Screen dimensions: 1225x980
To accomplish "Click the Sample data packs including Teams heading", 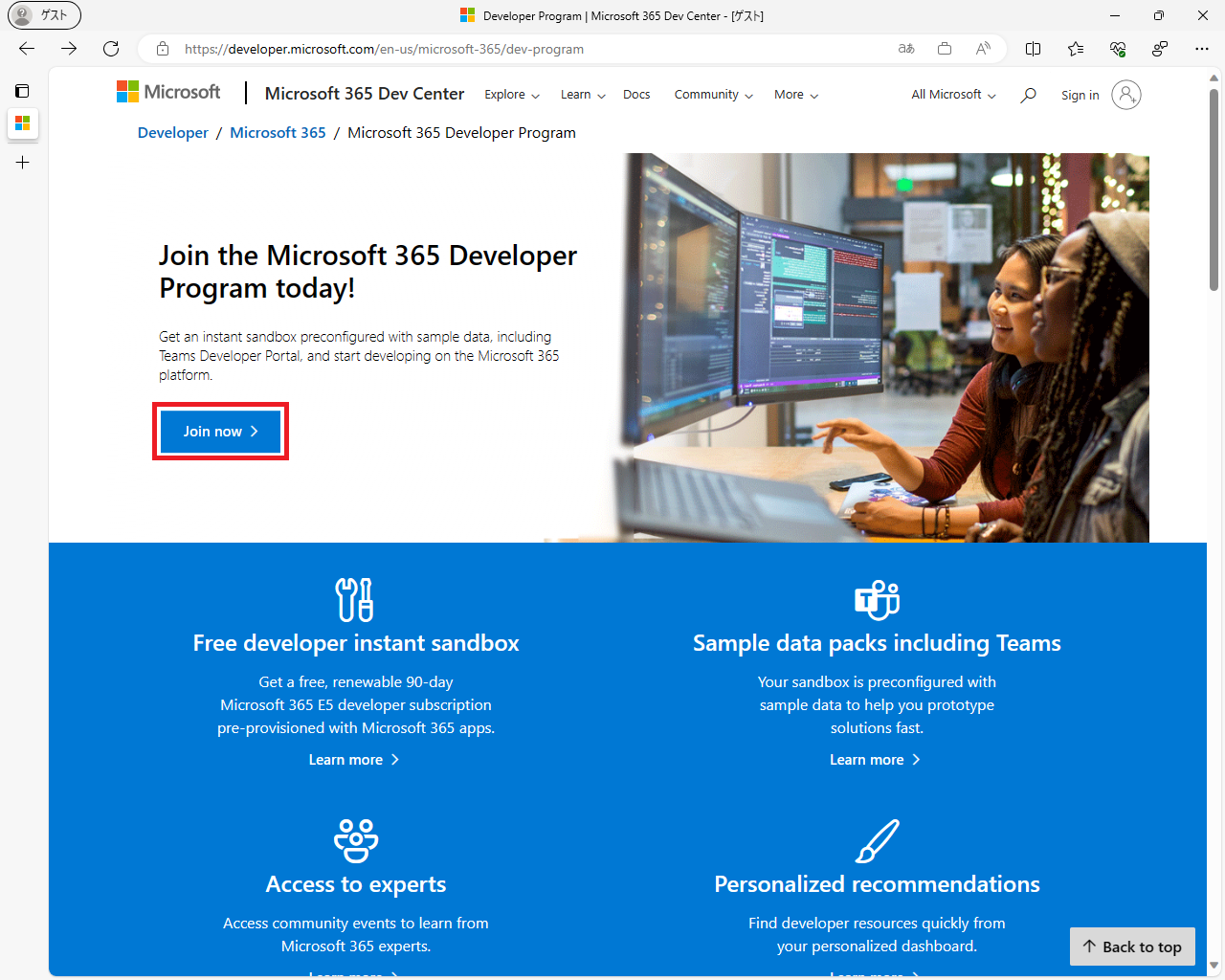I will 877,643.
